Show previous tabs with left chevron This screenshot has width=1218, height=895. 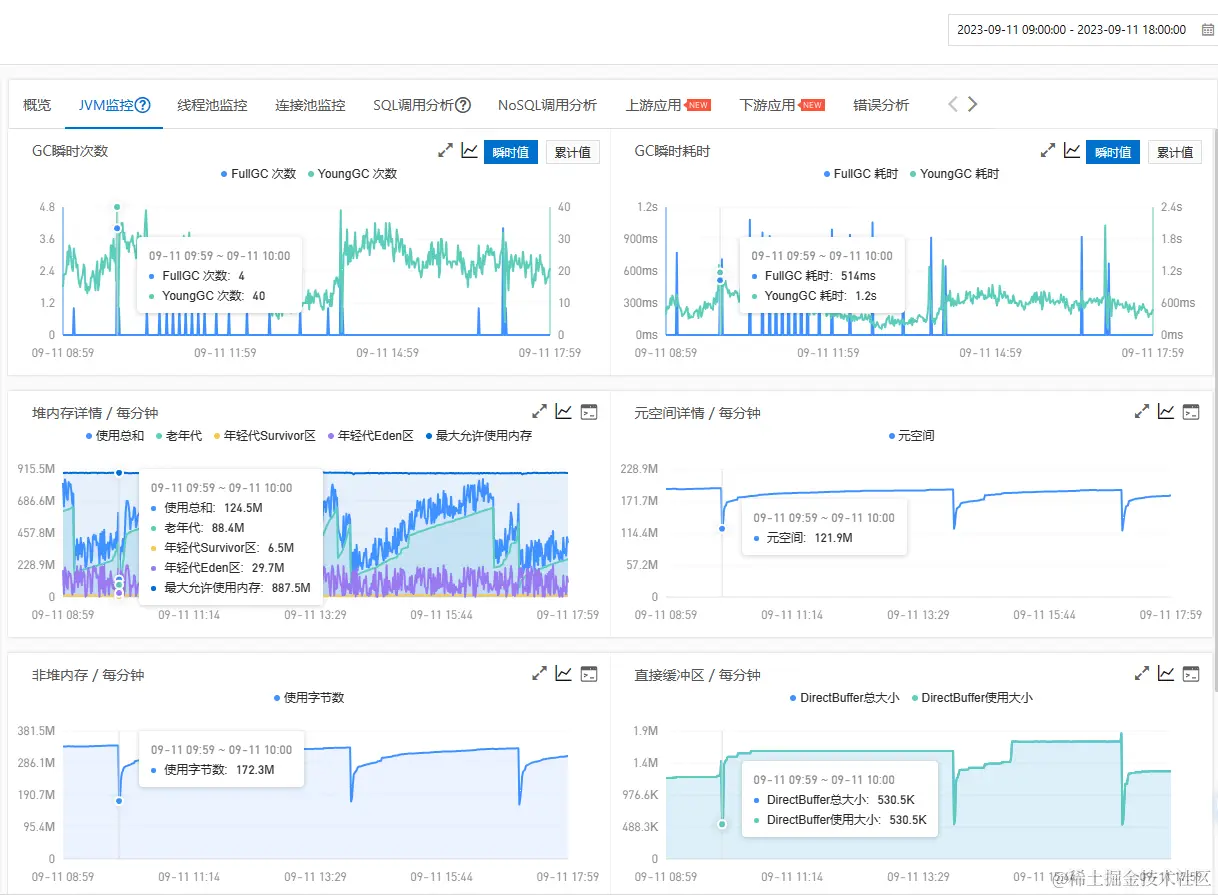point(953,104)
